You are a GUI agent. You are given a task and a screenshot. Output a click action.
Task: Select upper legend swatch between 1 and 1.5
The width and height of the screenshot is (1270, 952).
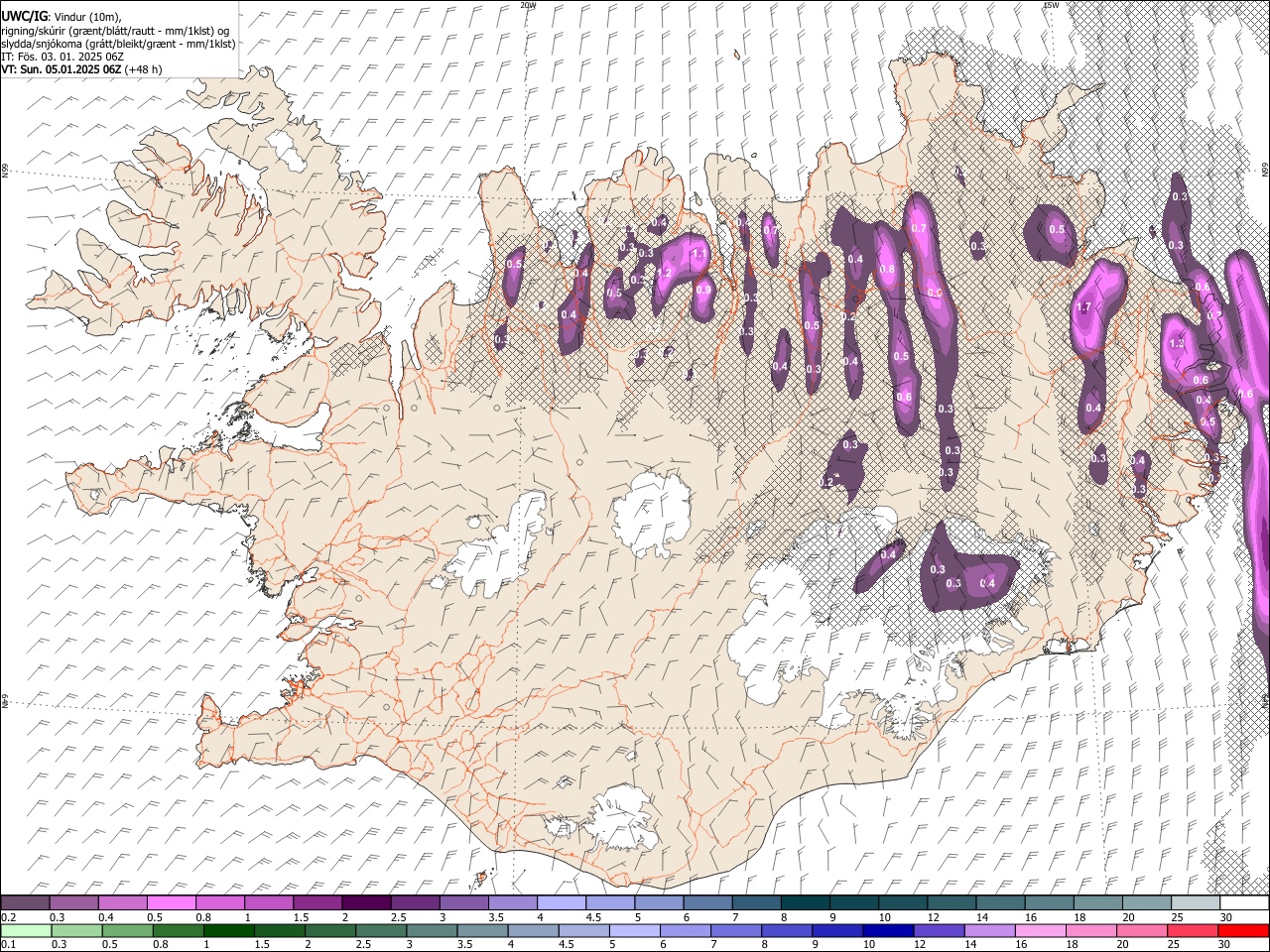(x=269, y=903)
